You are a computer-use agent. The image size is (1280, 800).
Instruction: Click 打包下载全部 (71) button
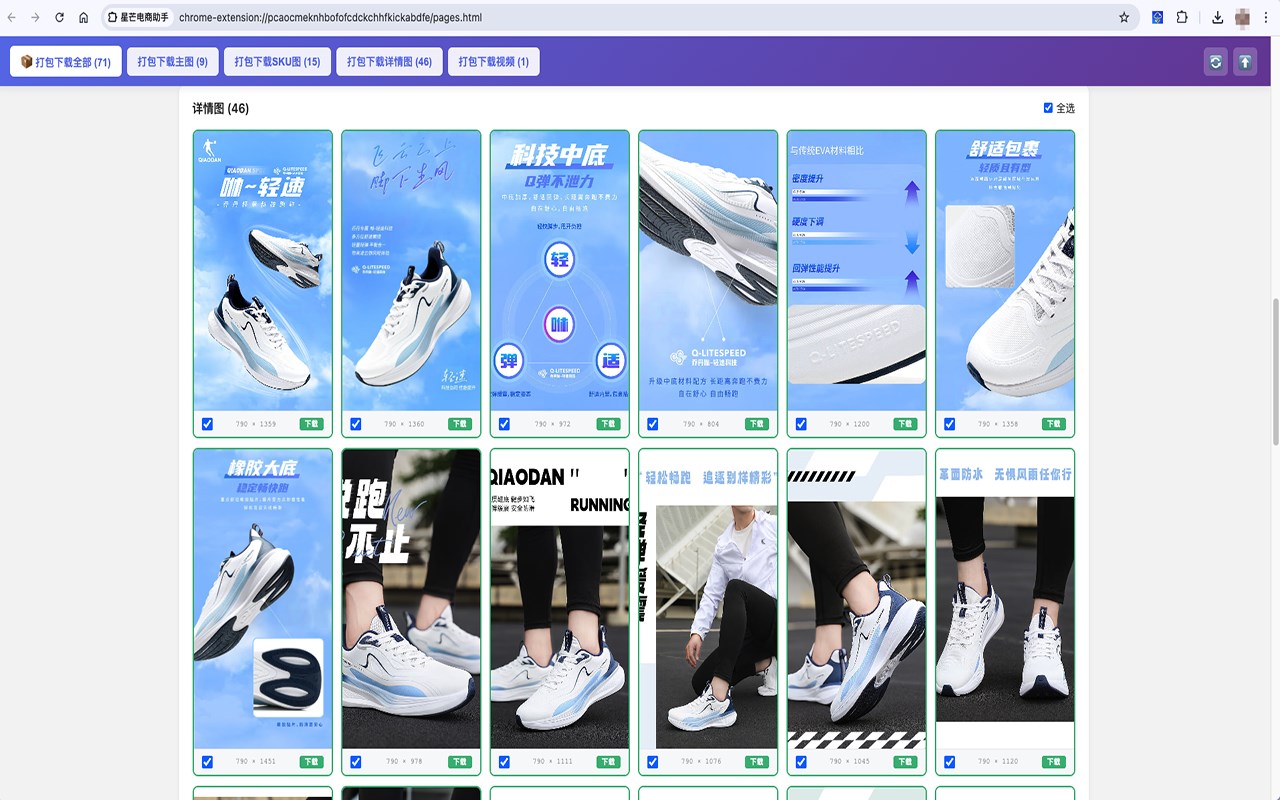point(66,62)
